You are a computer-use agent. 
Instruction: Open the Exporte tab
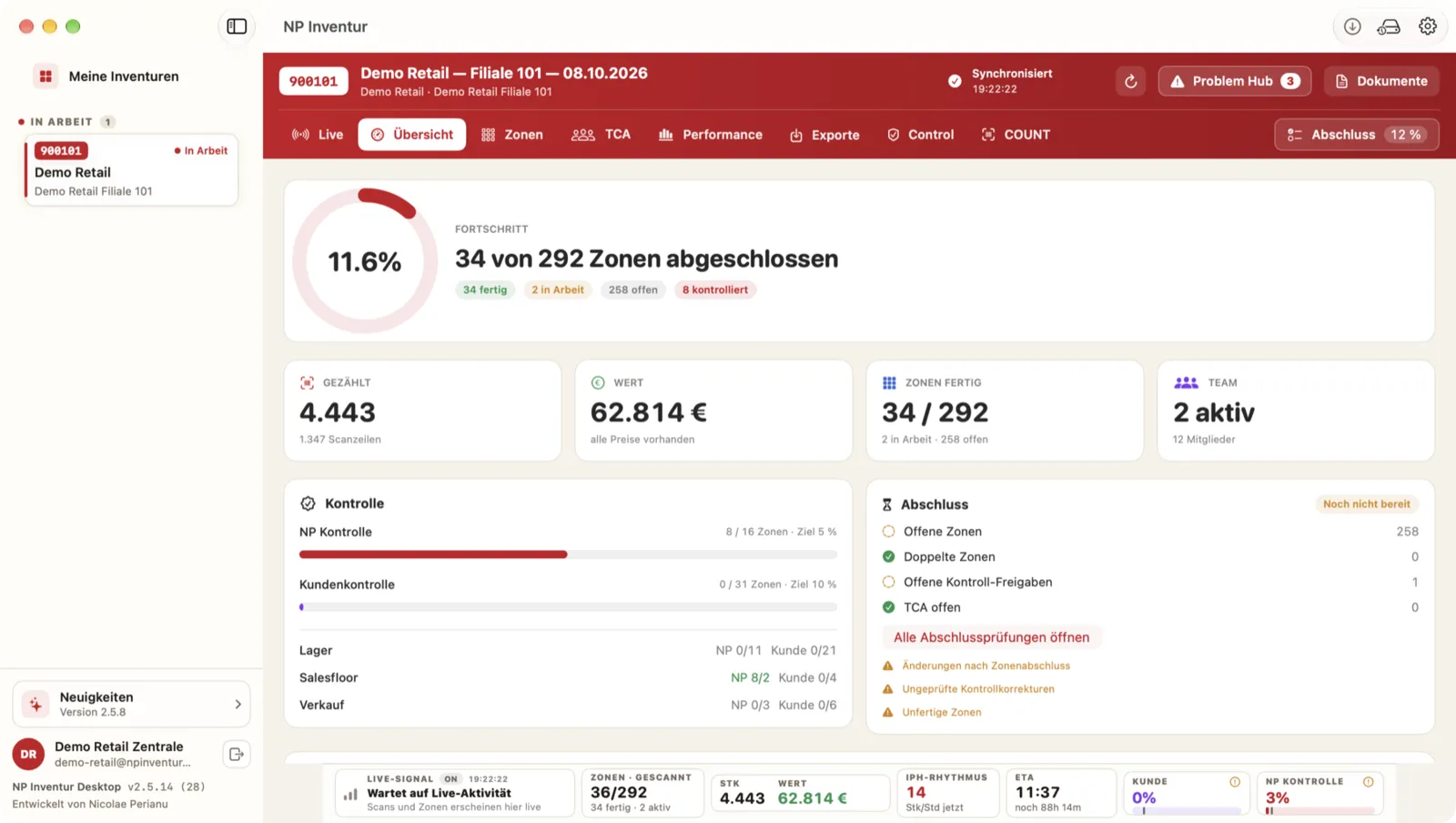tap(824, 135)
